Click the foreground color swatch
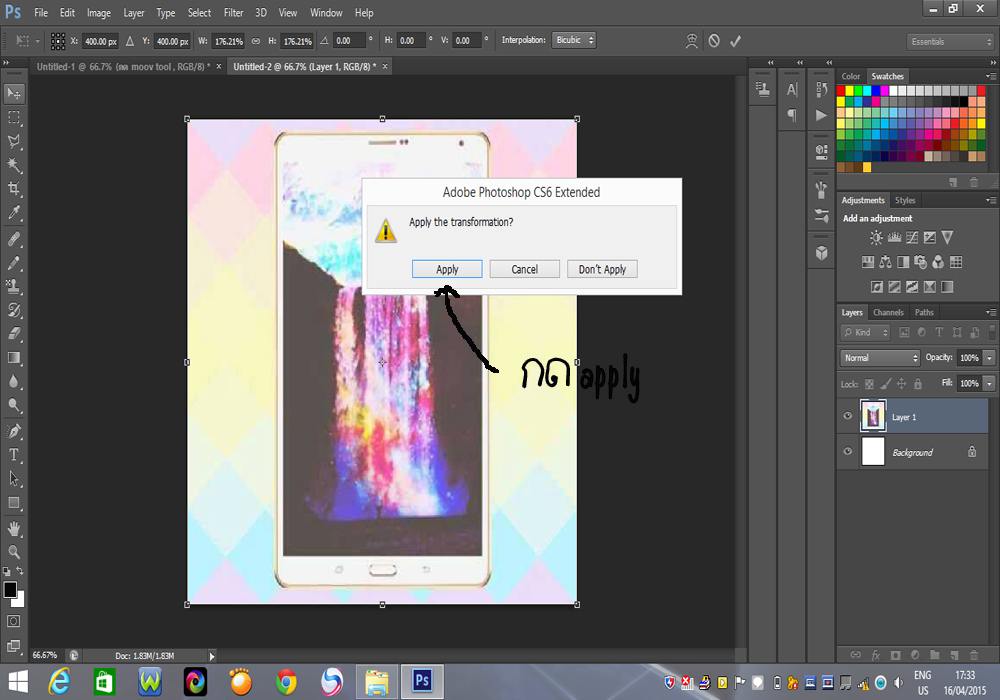 10,590
